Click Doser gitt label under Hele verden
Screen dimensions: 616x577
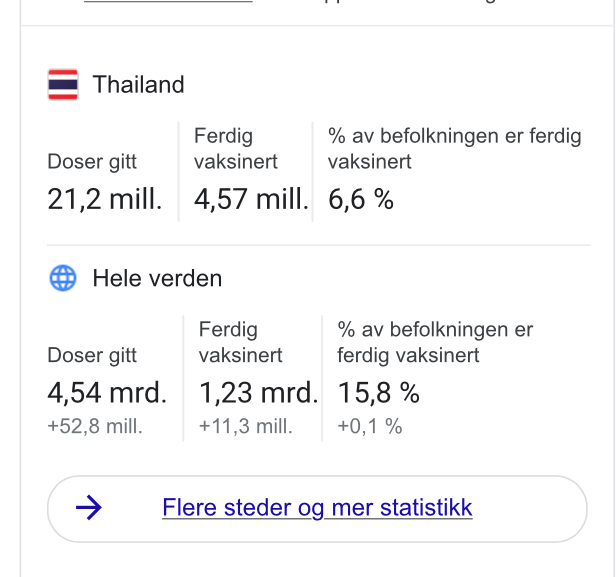click(x=92, y=355)
